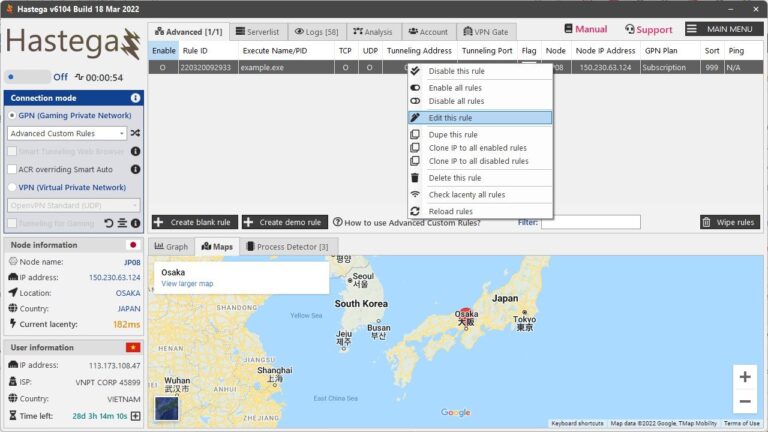This screenshot has width=768, height=432.
Task: Click Wipe rules button
Action: pos(729,222)
